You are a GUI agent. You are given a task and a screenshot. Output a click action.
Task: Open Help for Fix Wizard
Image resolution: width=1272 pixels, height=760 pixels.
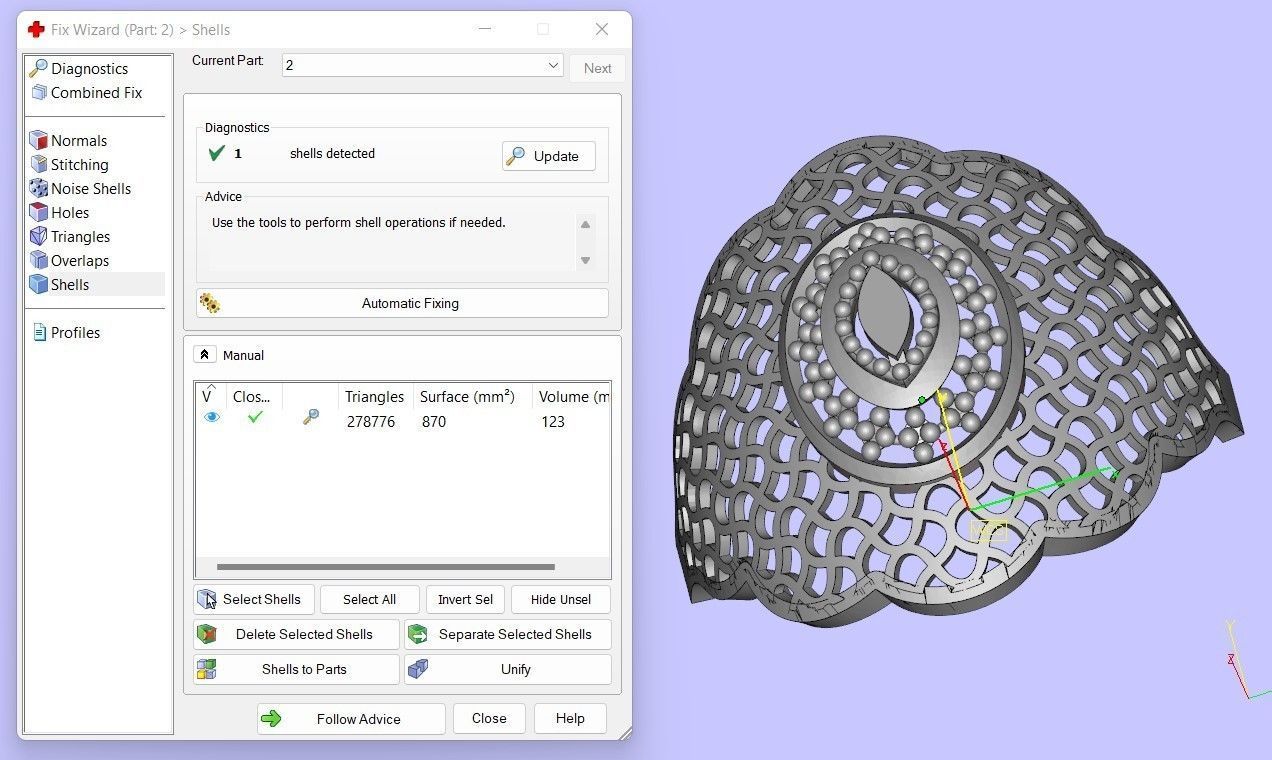point(570,718)
